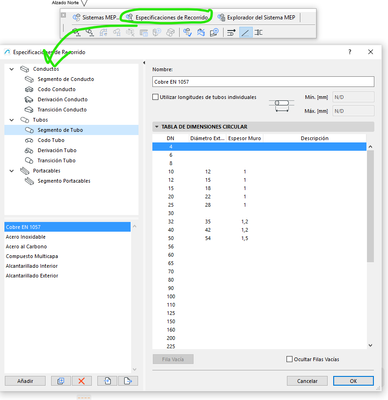Click the Descripción column header

pos(314,138)
